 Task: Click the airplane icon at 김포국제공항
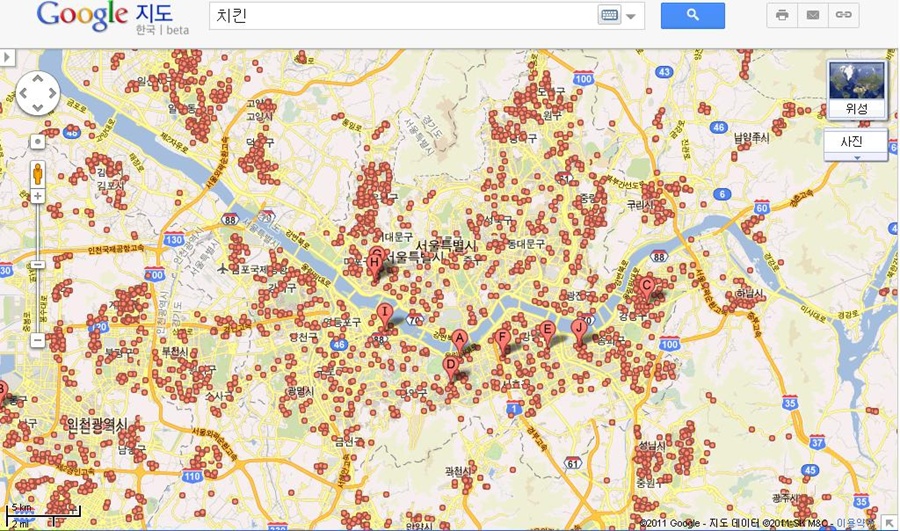223,269
